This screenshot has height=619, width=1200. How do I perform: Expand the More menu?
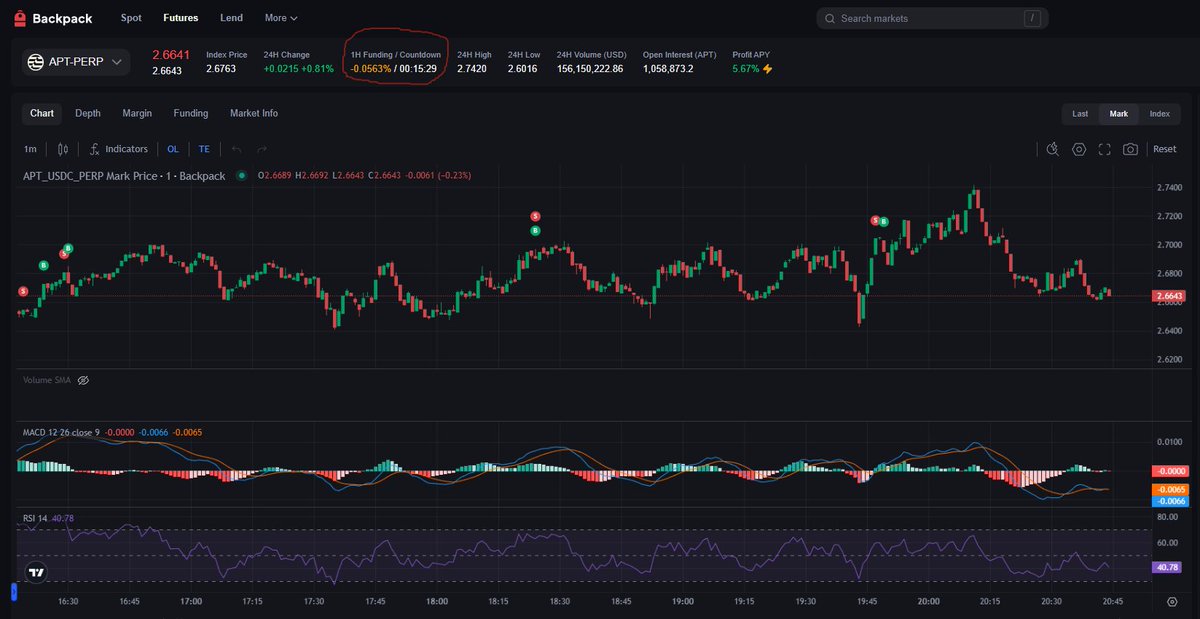tap(281, 18)
